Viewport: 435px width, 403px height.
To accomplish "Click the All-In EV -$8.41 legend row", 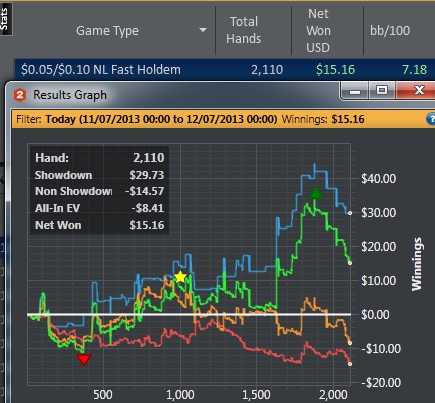I will point(99,208).
